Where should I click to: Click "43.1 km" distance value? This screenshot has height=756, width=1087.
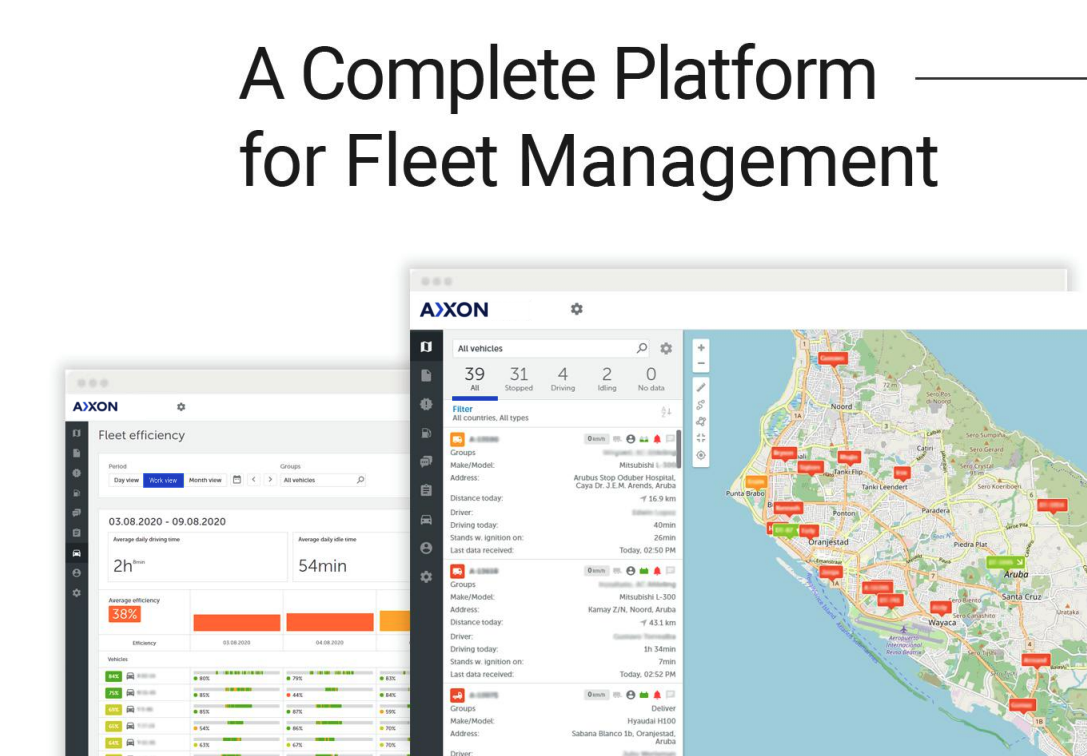pos(661,622)
